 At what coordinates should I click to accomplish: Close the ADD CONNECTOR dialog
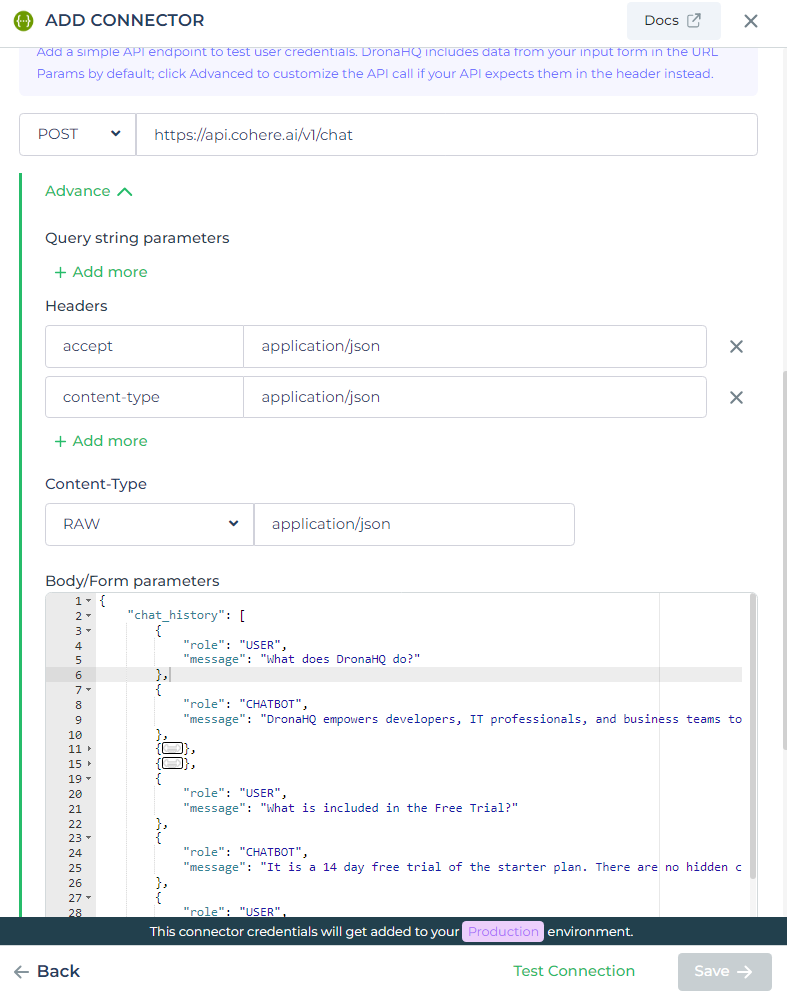pyautogui.click(x=751, y=20)
